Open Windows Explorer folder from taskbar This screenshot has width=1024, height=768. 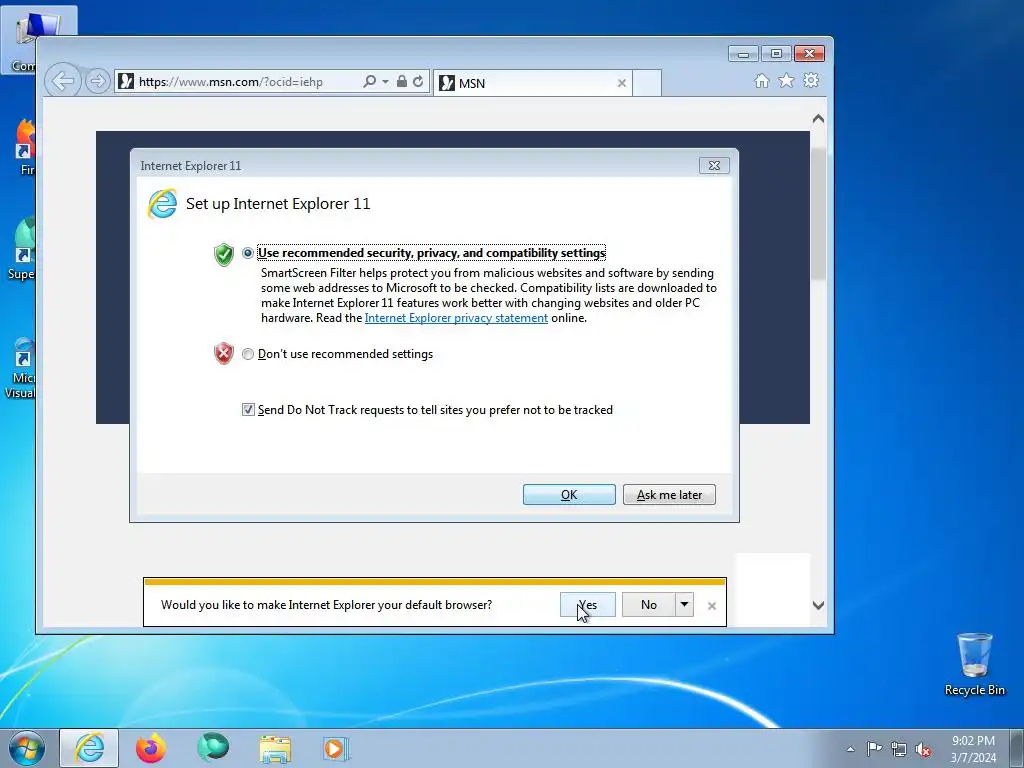[275, 748]
